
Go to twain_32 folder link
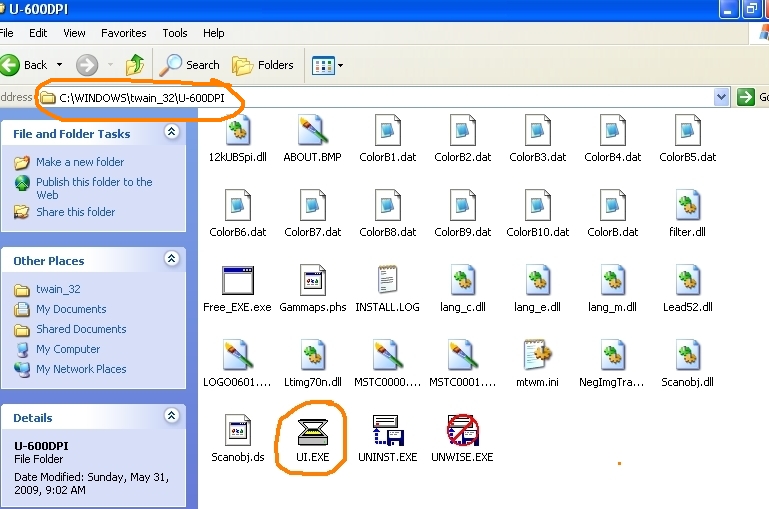click(58, 289)
